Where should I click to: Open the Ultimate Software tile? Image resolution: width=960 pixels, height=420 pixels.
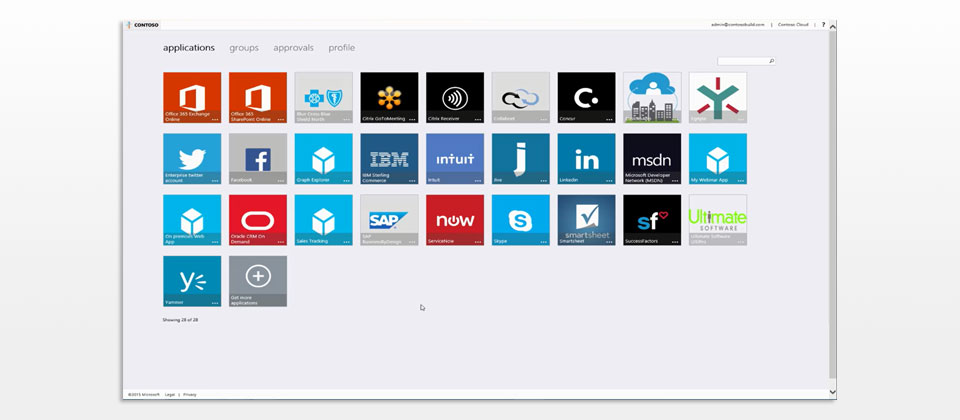coord(718,220)
